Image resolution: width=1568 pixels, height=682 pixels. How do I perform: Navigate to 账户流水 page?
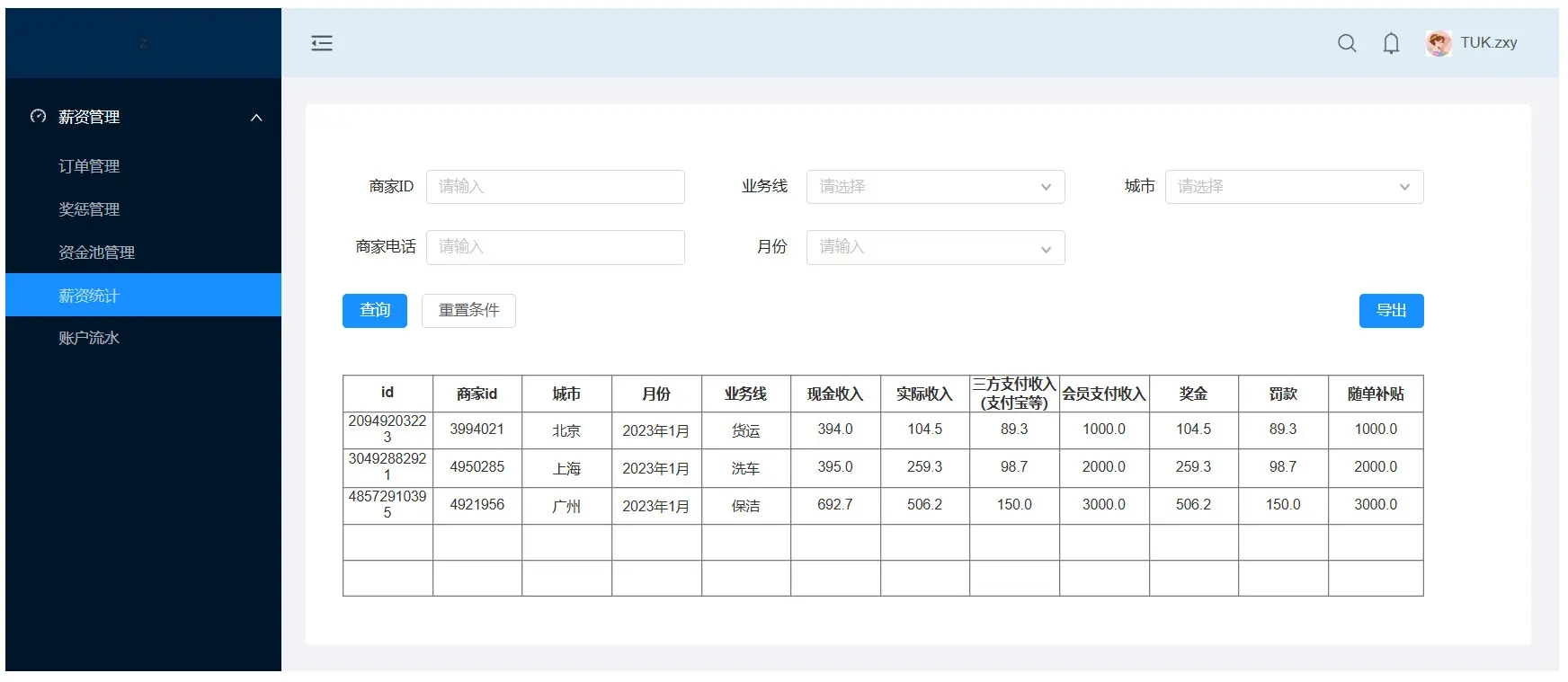[x=89, y=338]
